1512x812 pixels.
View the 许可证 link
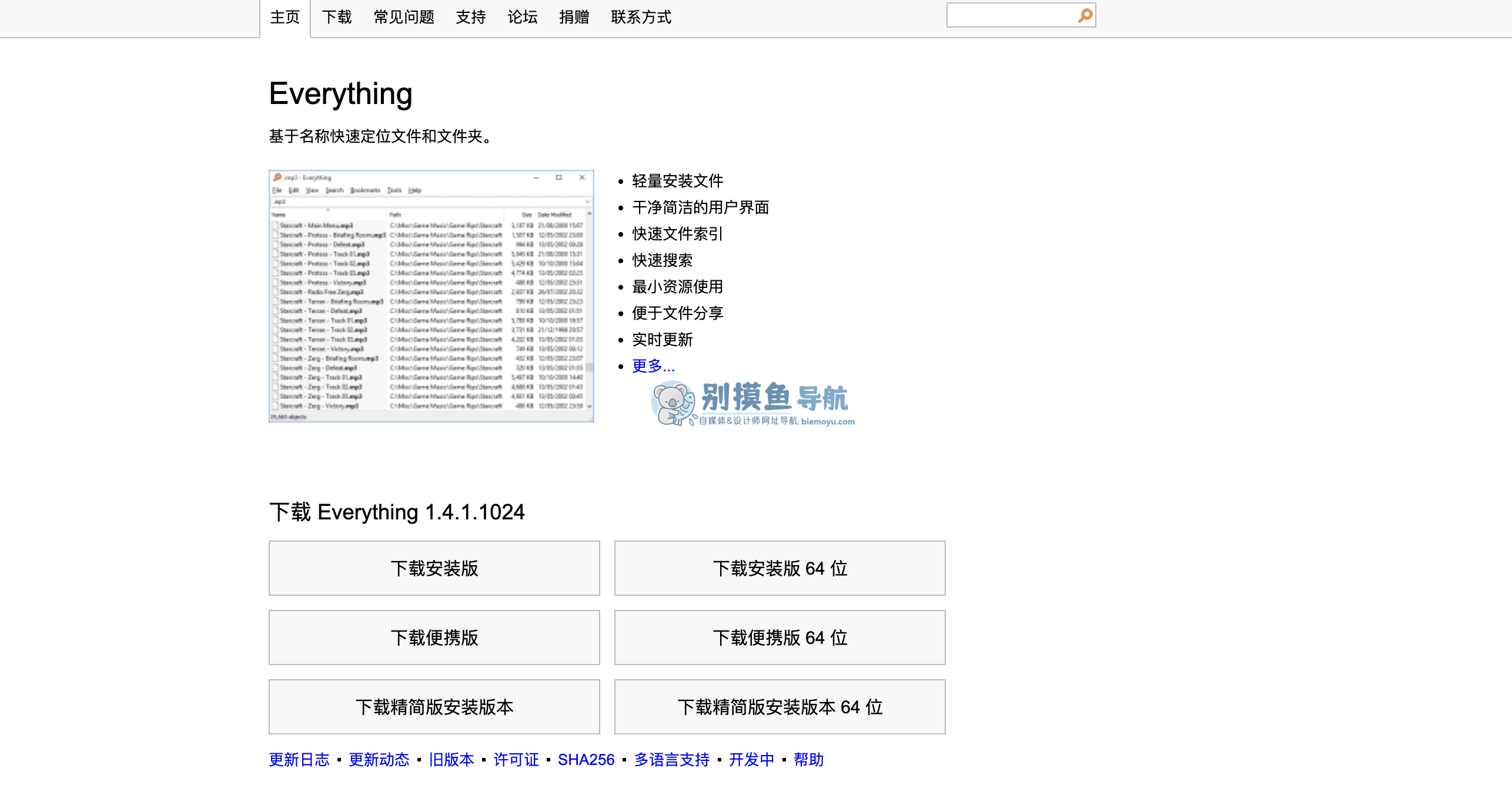516,760
